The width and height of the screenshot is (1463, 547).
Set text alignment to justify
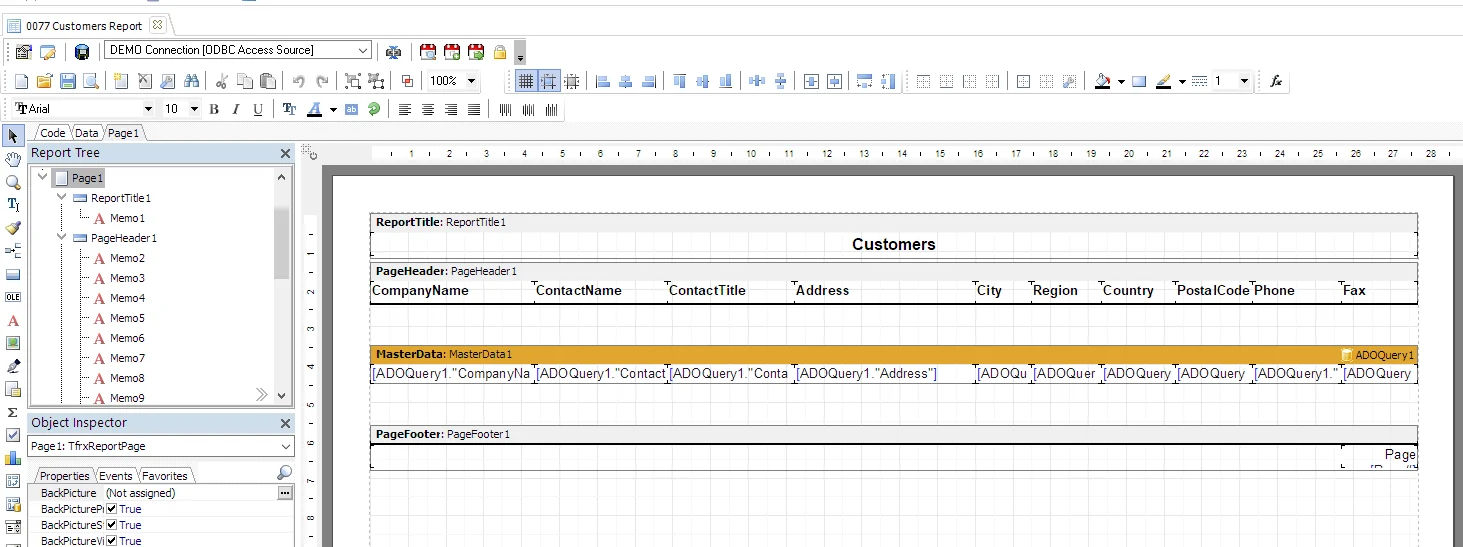coord(474,109)
